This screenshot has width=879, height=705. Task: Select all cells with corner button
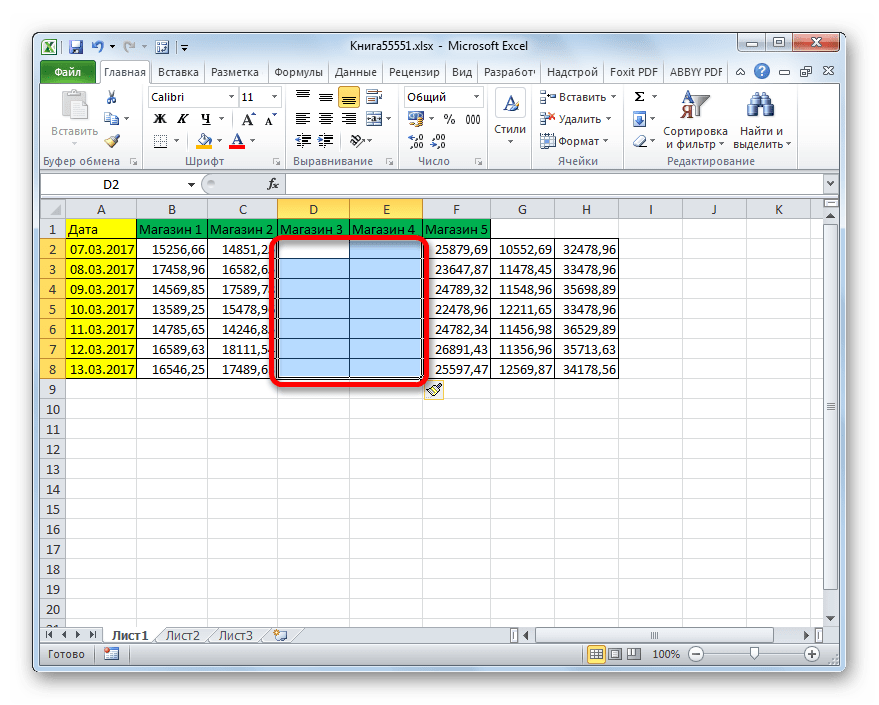[53, 210]
